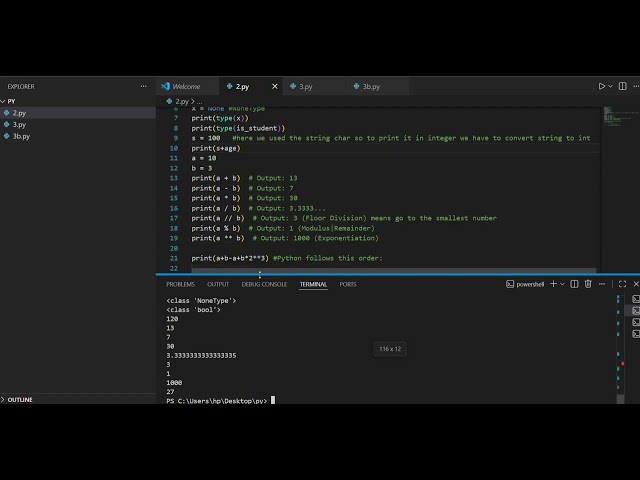Viewport: 640px width, 480px height.
Task: Click comment '(Modulus|Remainder)'
Action: tap(336, 228)
